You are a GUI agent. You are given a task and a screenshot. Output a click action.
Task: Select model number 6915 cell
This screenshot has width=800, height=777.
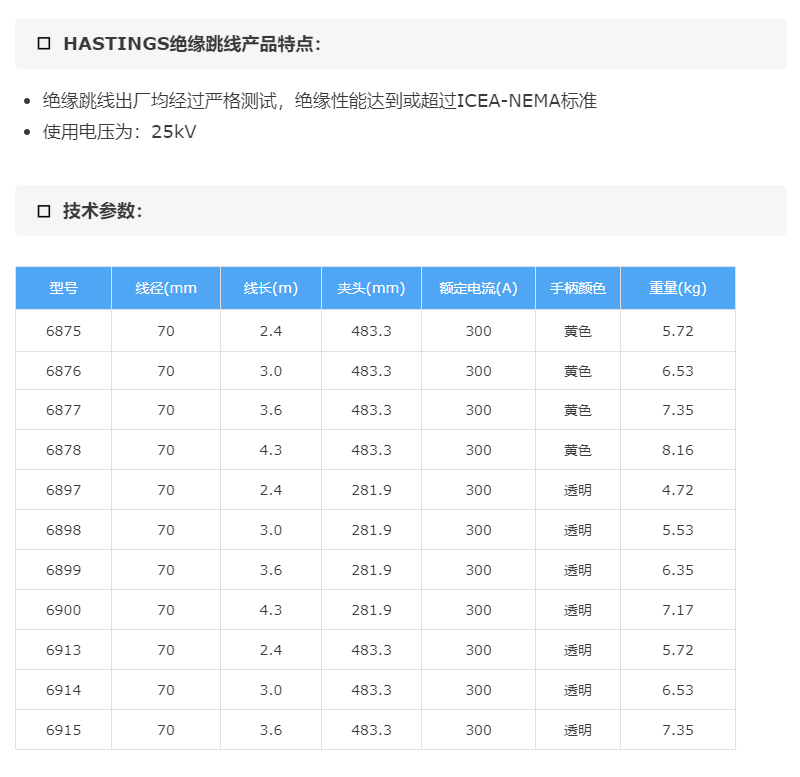pos(63,730)
